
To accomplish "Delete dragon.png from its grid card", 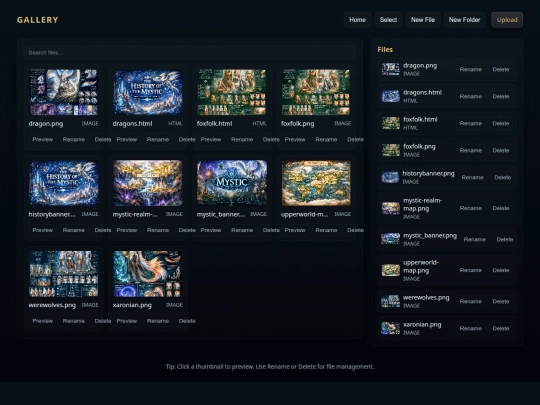I will pyautogui.click(x=103, y=139).
